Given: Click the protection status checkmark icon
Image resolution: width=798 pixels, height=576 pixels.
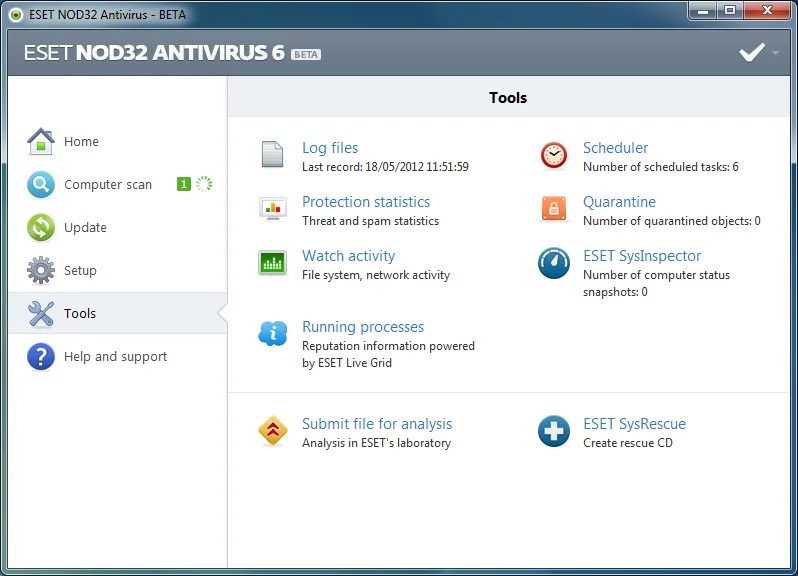Looking at the screenshot, I should [x=752, y=52].
